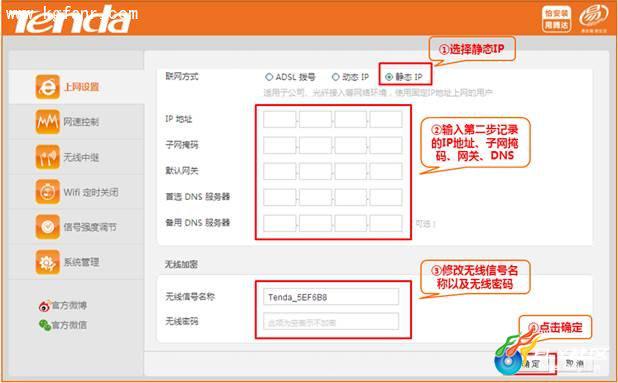Click the first 首选 DNS 服务器 field
Screen dimensions: 618x383
pyautogui.click(x=279, y=197)
